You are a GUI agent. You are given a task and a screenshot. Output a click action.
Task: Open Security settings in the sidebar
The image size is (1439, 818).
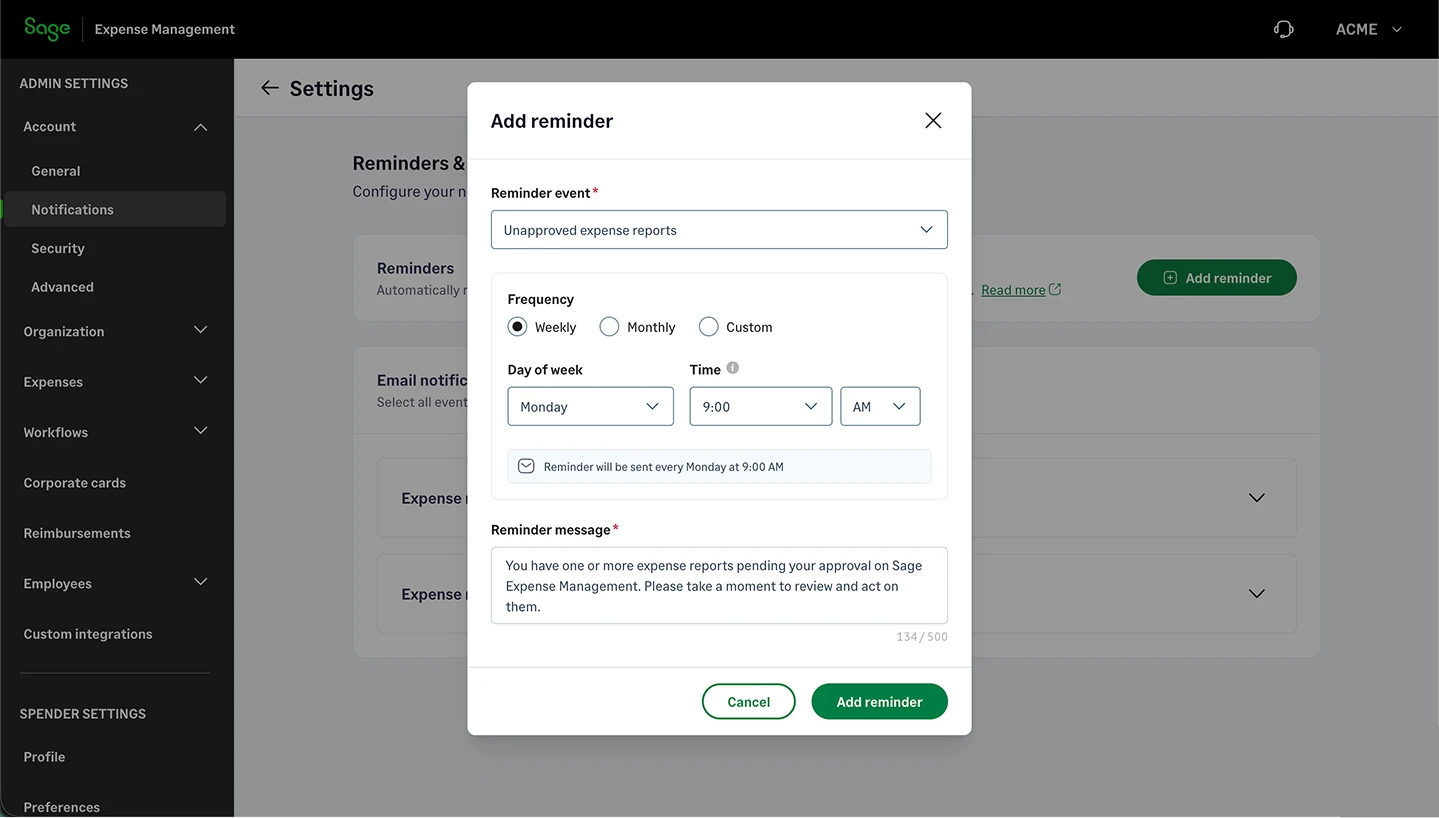pyautogui.click(x=57, y=248)
